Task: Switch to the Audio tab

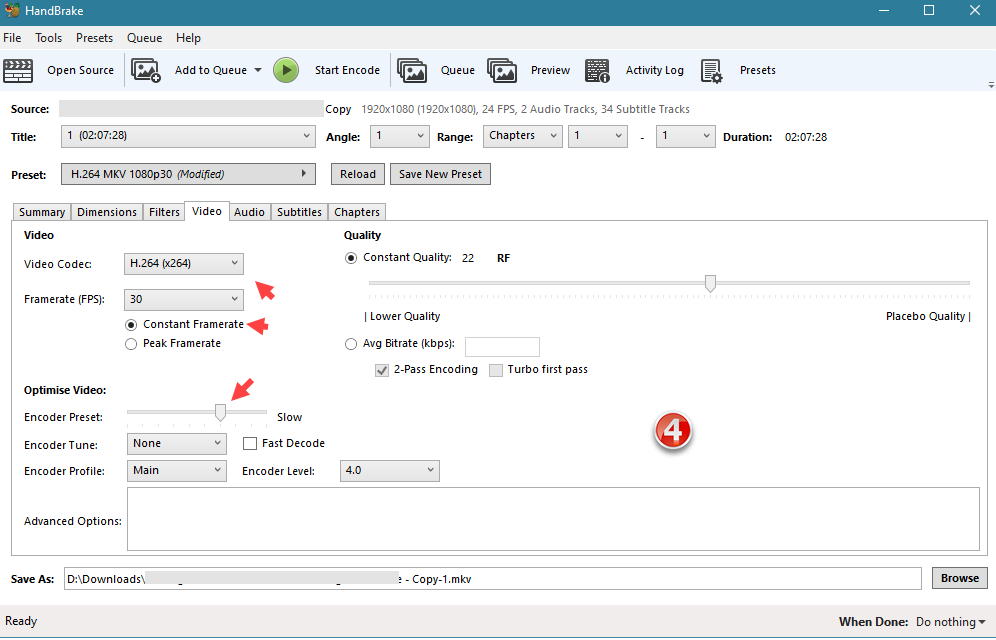Action: [x=249, y=212]
